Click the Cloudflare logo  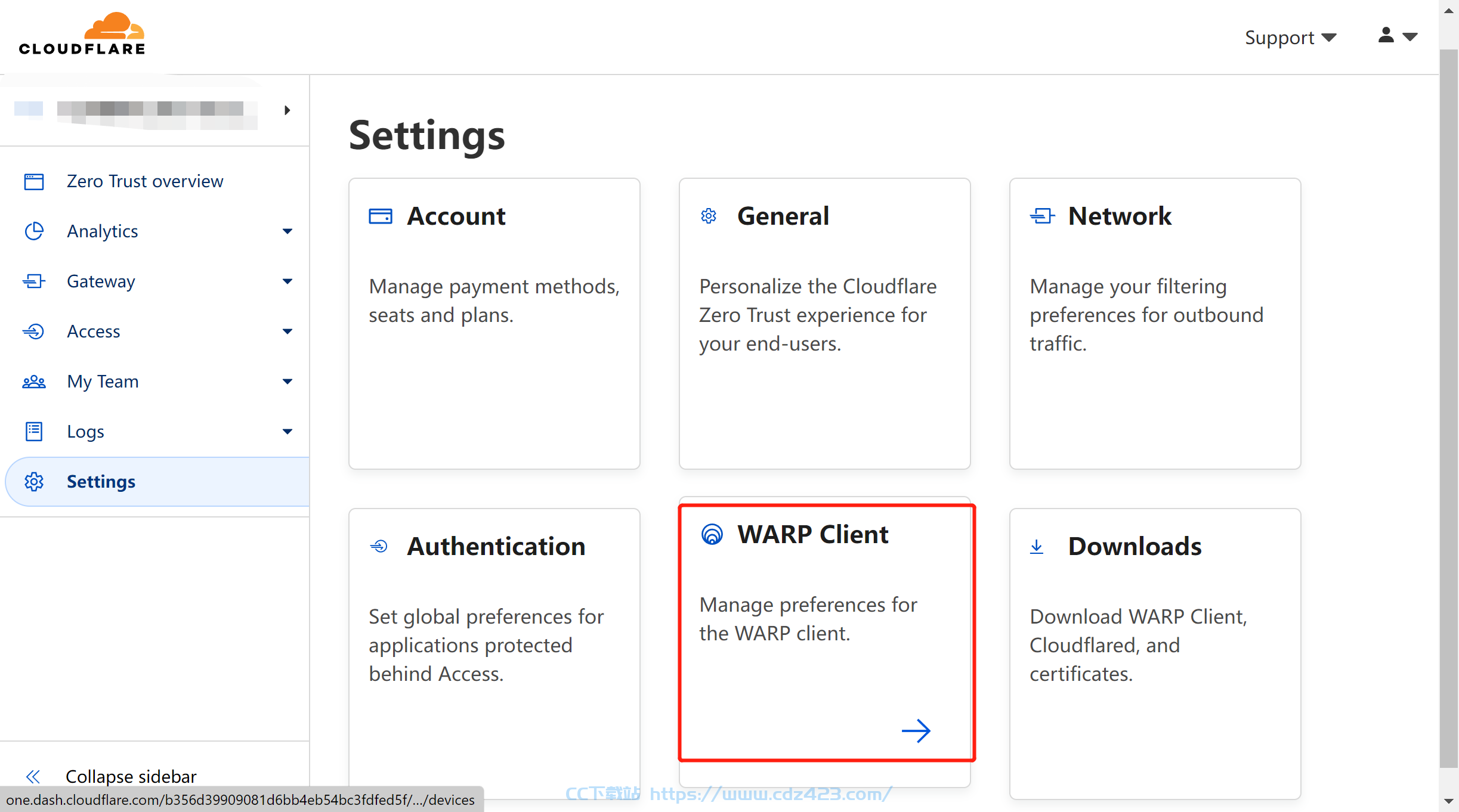(x=82, y=34)
